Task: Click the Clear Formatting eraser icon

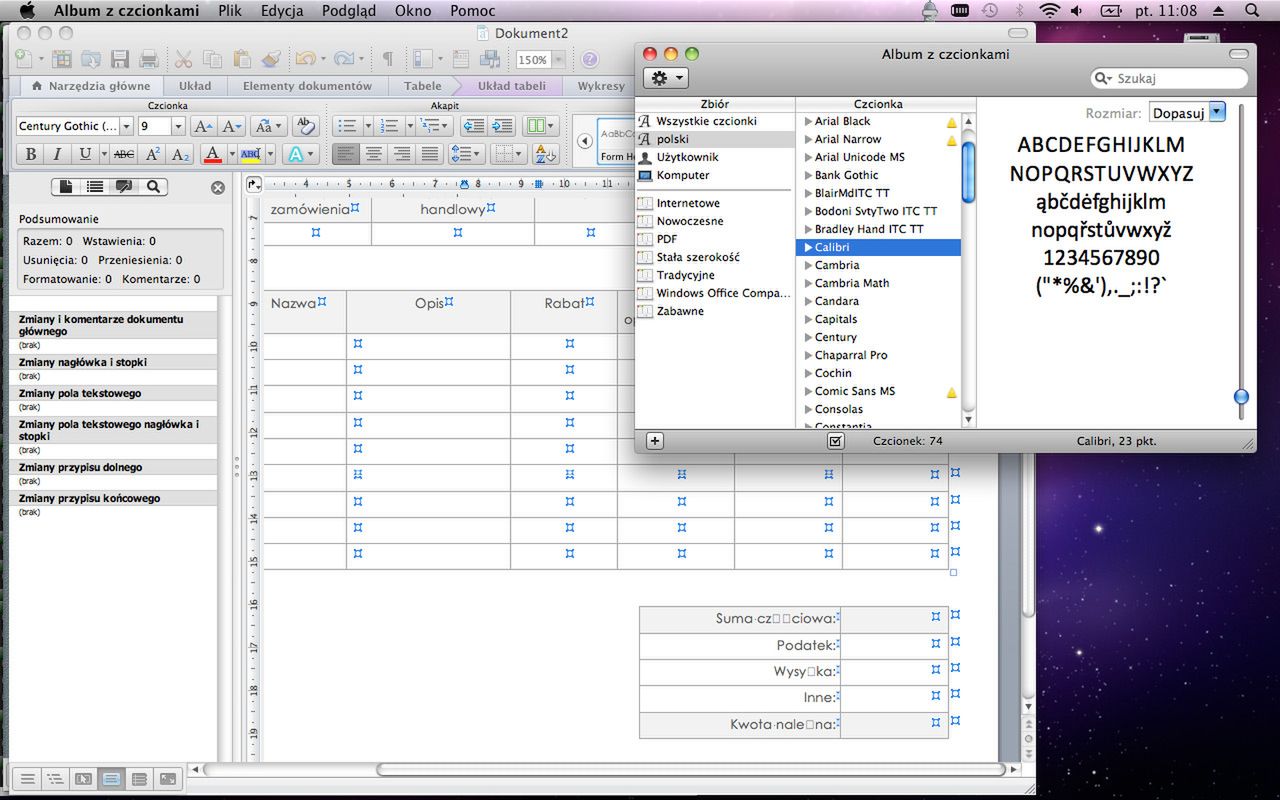Action: 306,126
